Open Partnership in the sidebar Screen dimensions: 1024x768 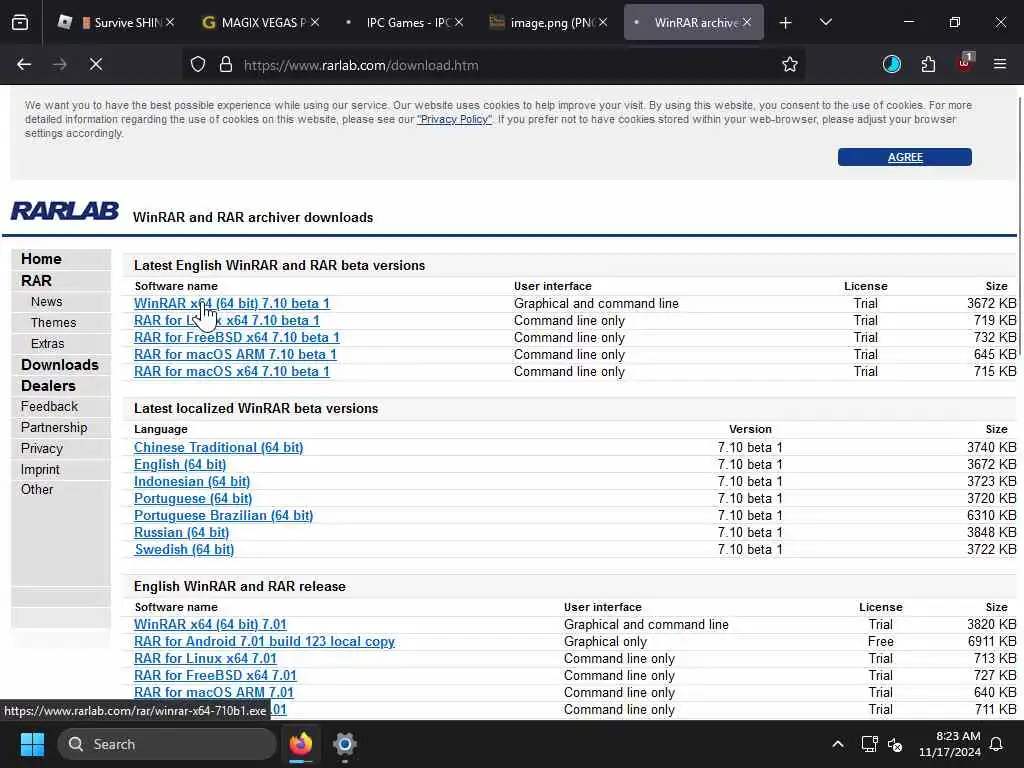point(54,427)
